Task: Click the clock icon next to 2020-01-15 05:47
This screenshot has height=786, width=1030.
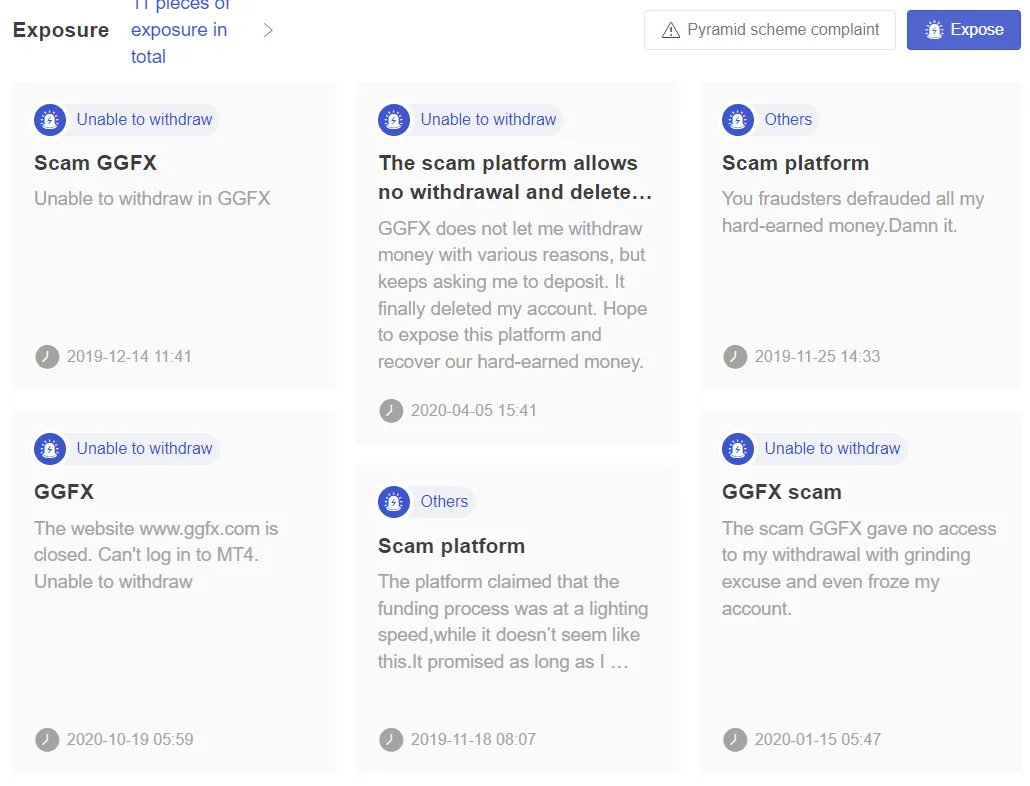Action: (734, 739)
